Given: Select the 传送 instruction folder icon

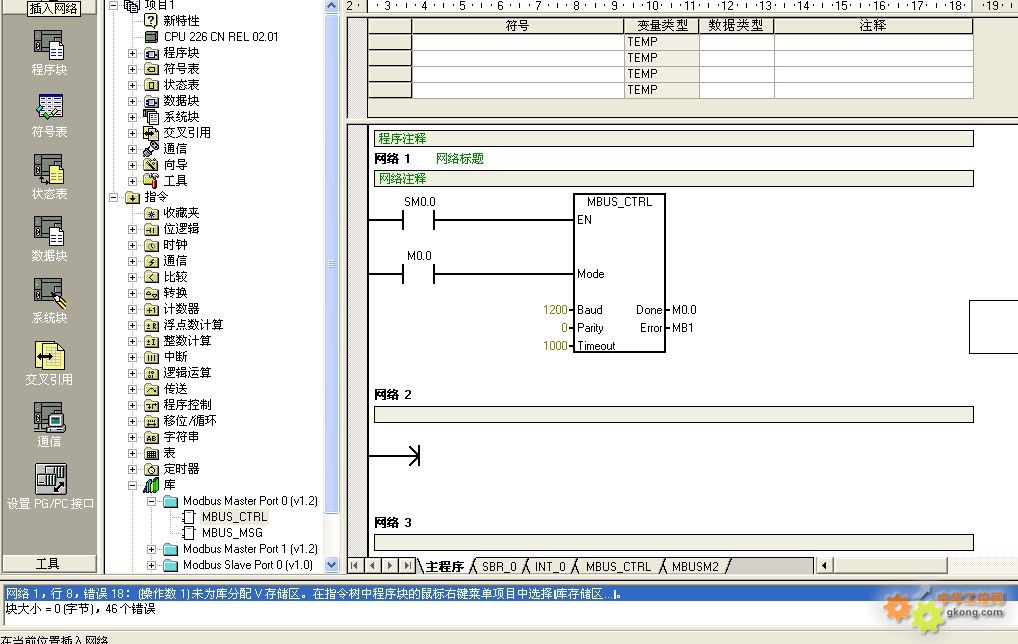Looking at the screenshot, I should (151, 390).
